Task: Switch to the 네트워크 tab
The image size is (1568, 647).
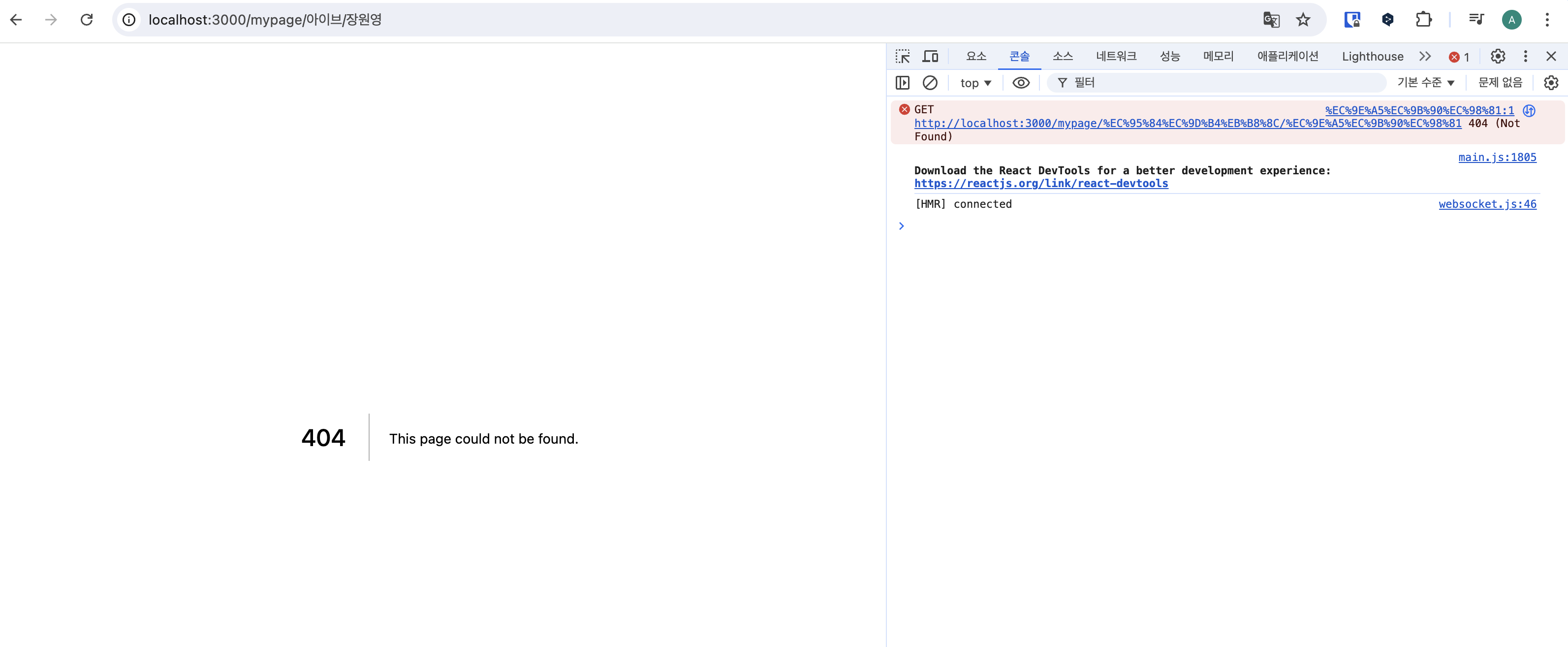Action: coord(1116,57)
